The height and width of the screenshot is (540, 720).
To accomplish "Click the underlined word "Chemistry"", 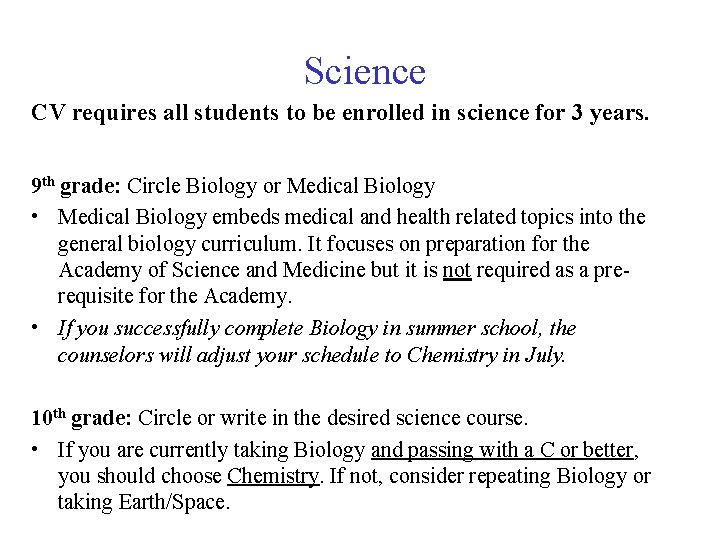I will [275, 476].
